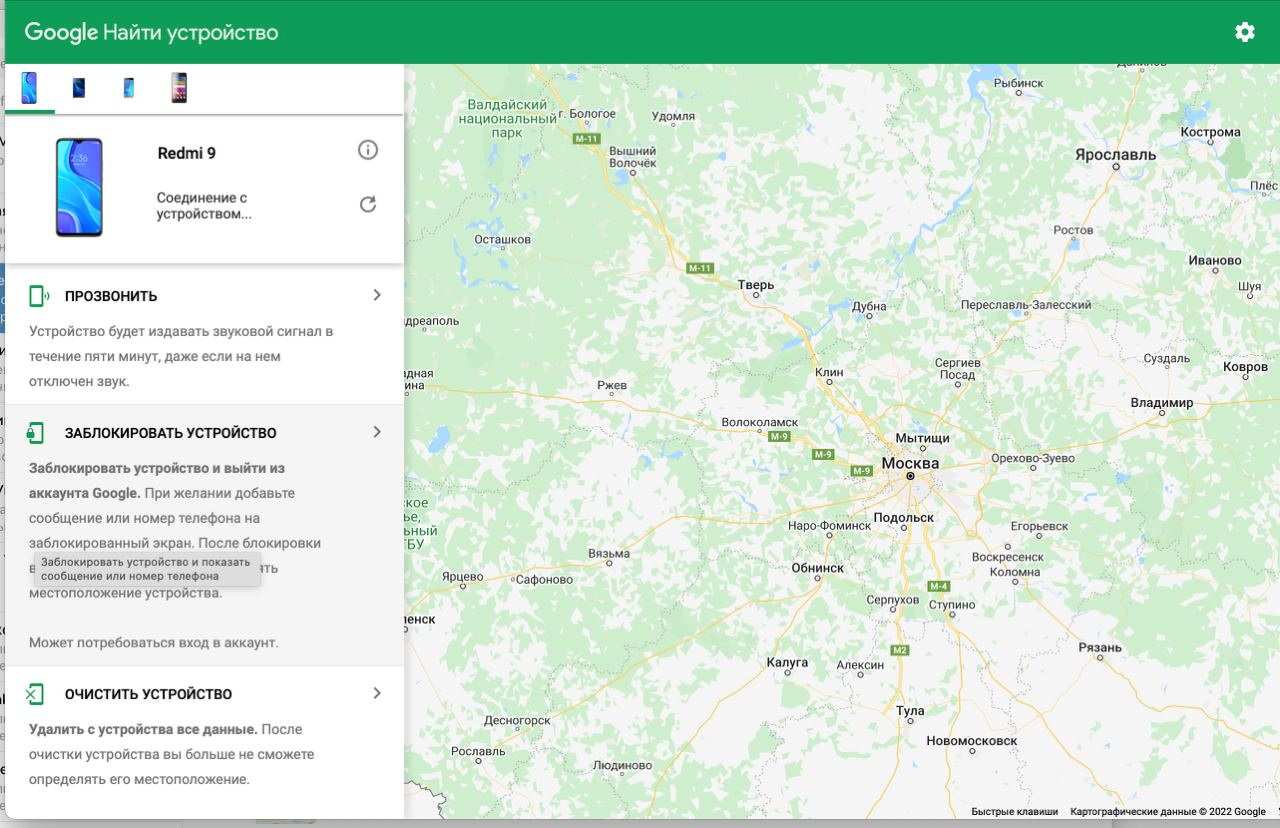Click the Google logo in the header

click(60, 32)
